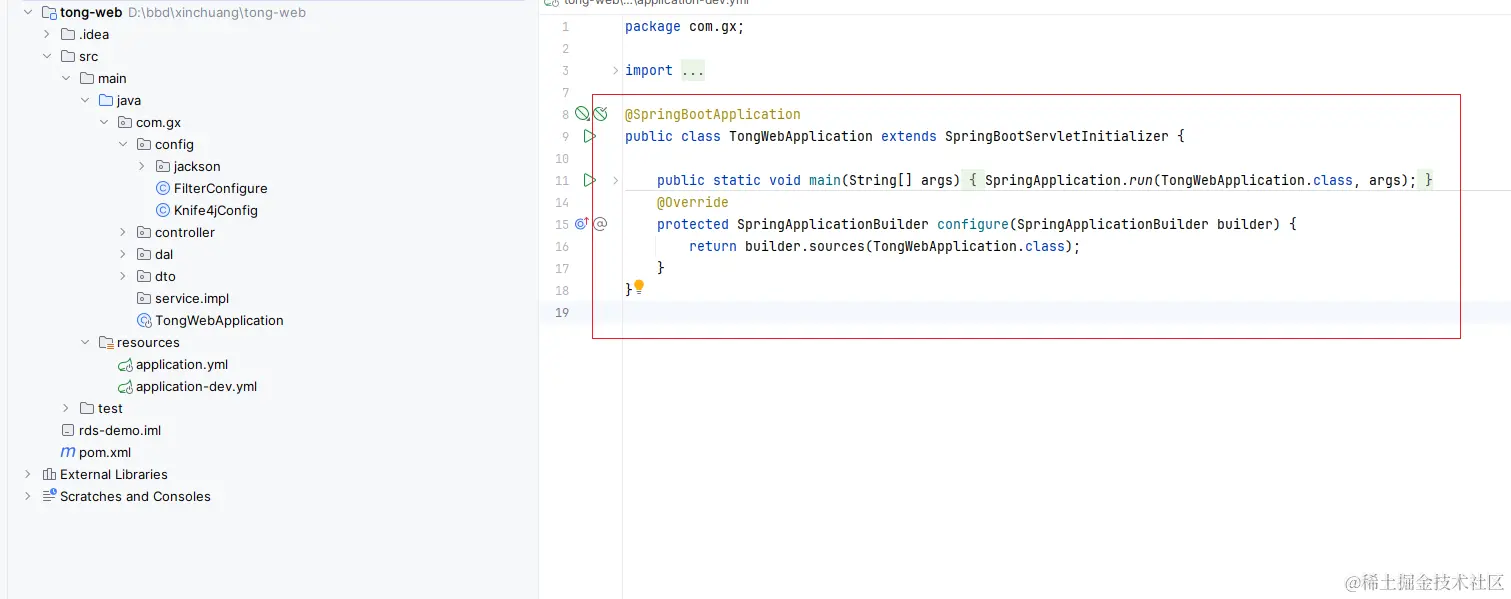
Task: Click the Knife4jConfig class icon
Action: tap(163, 211)
